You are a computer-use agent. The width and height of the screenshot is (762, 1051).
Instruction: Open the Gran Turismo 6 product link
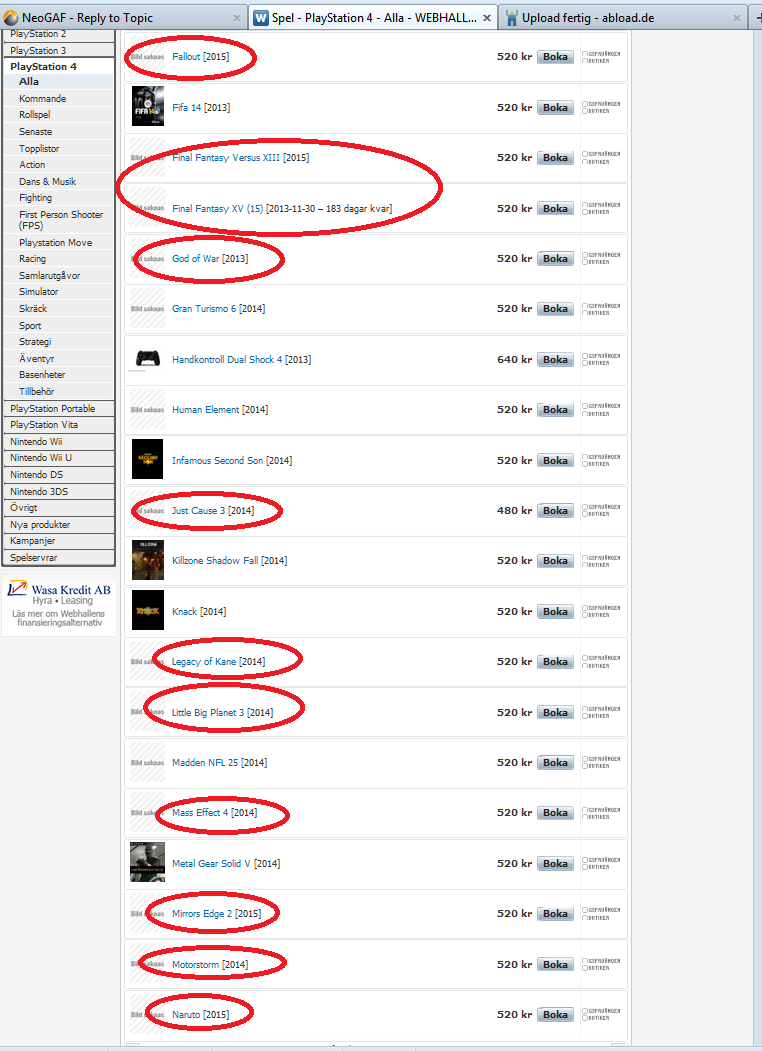204,308
